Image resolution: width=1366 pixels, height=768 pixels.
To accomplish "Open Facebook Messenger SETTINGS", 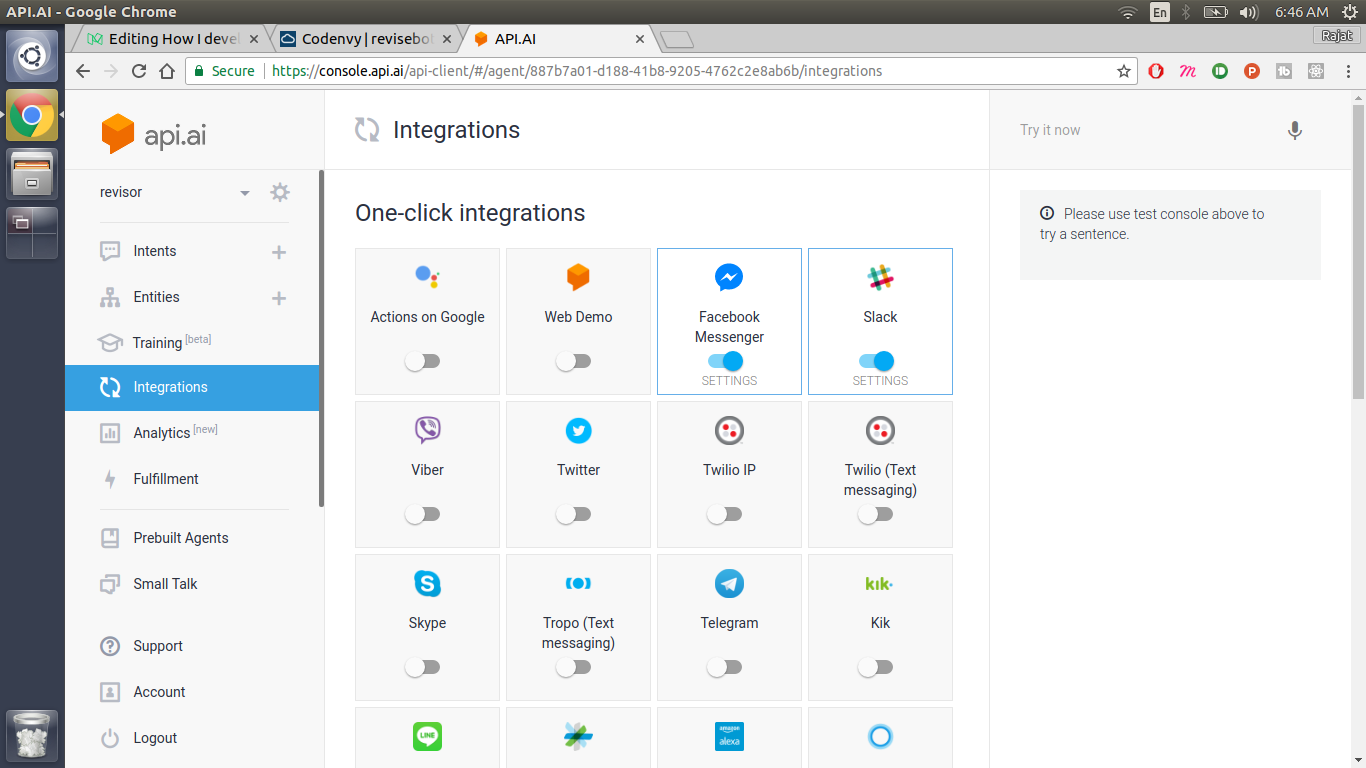I will point(729,381).
